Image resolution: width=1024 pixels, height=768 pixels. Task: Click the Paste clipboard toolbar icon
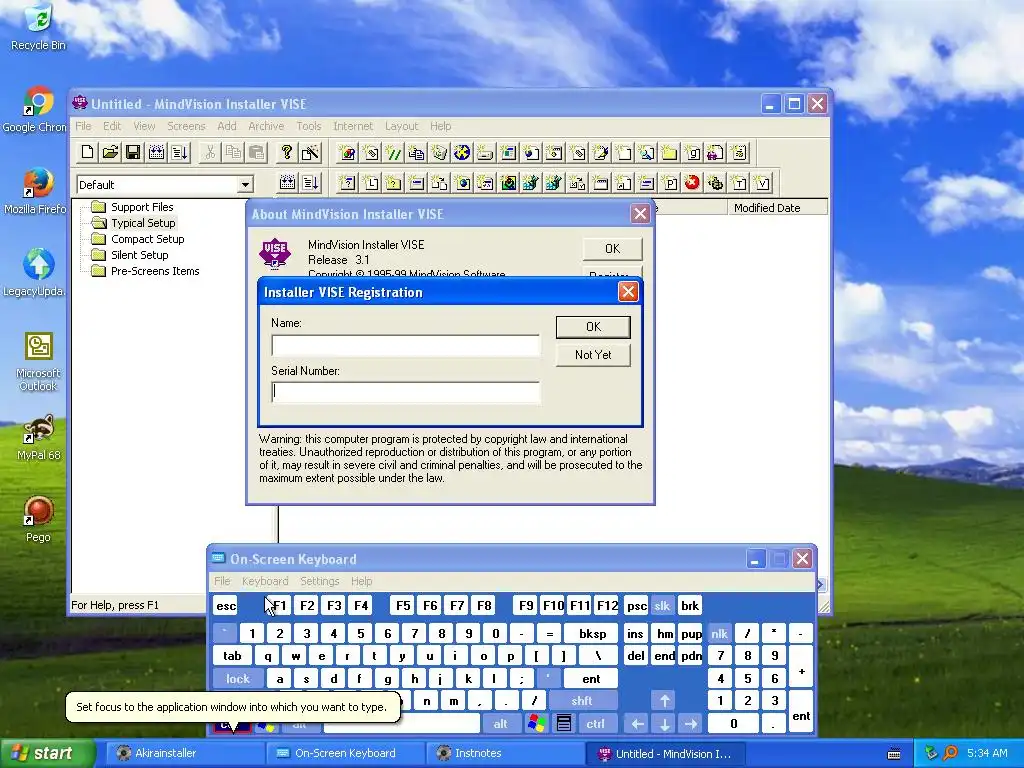[257, 153]
